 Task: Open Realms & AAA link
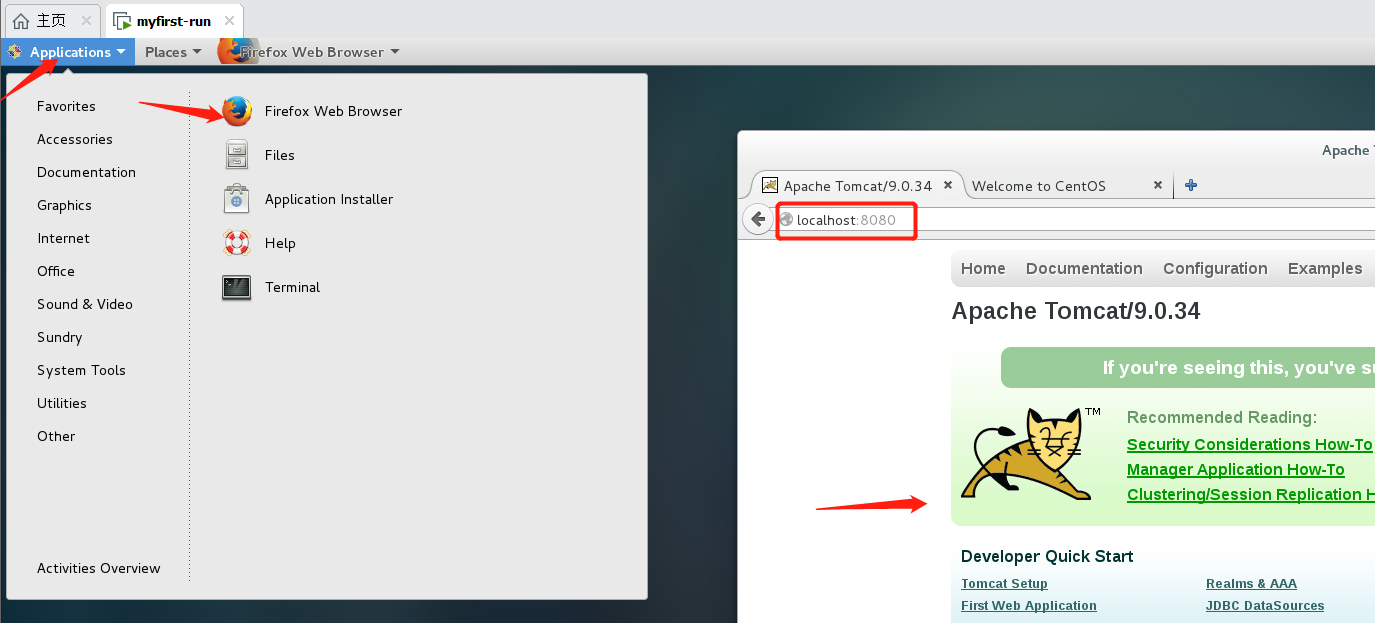(x=1251, y=583)
